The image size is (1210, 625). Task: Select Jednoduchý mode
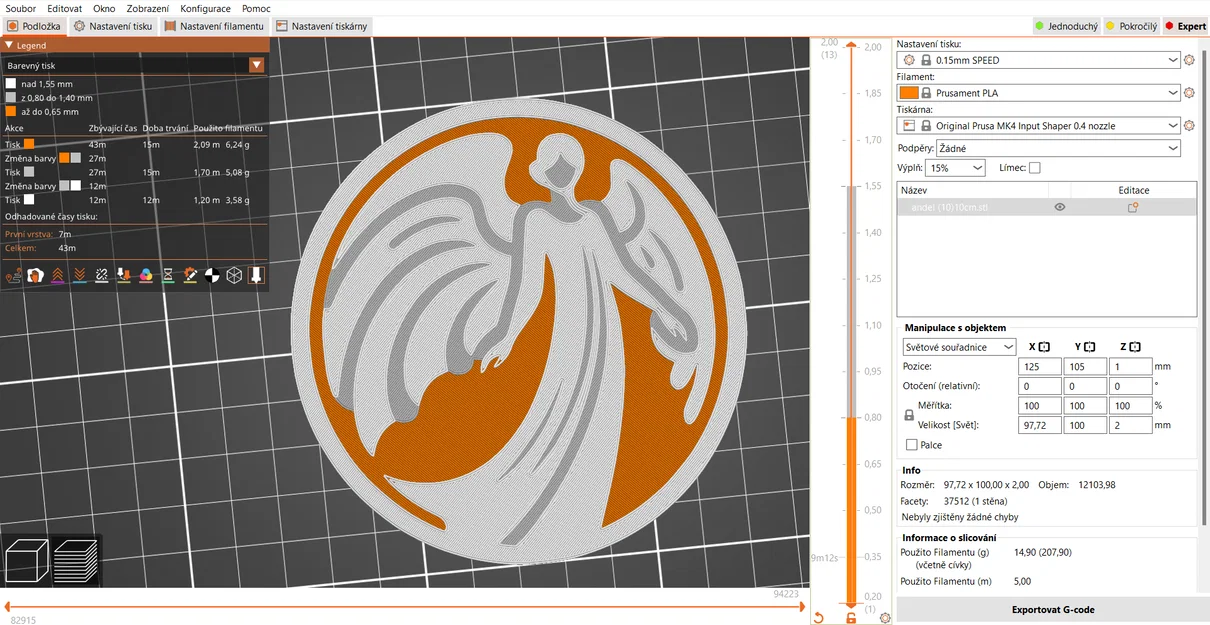pyautogui.click(x=1065, y=26)
